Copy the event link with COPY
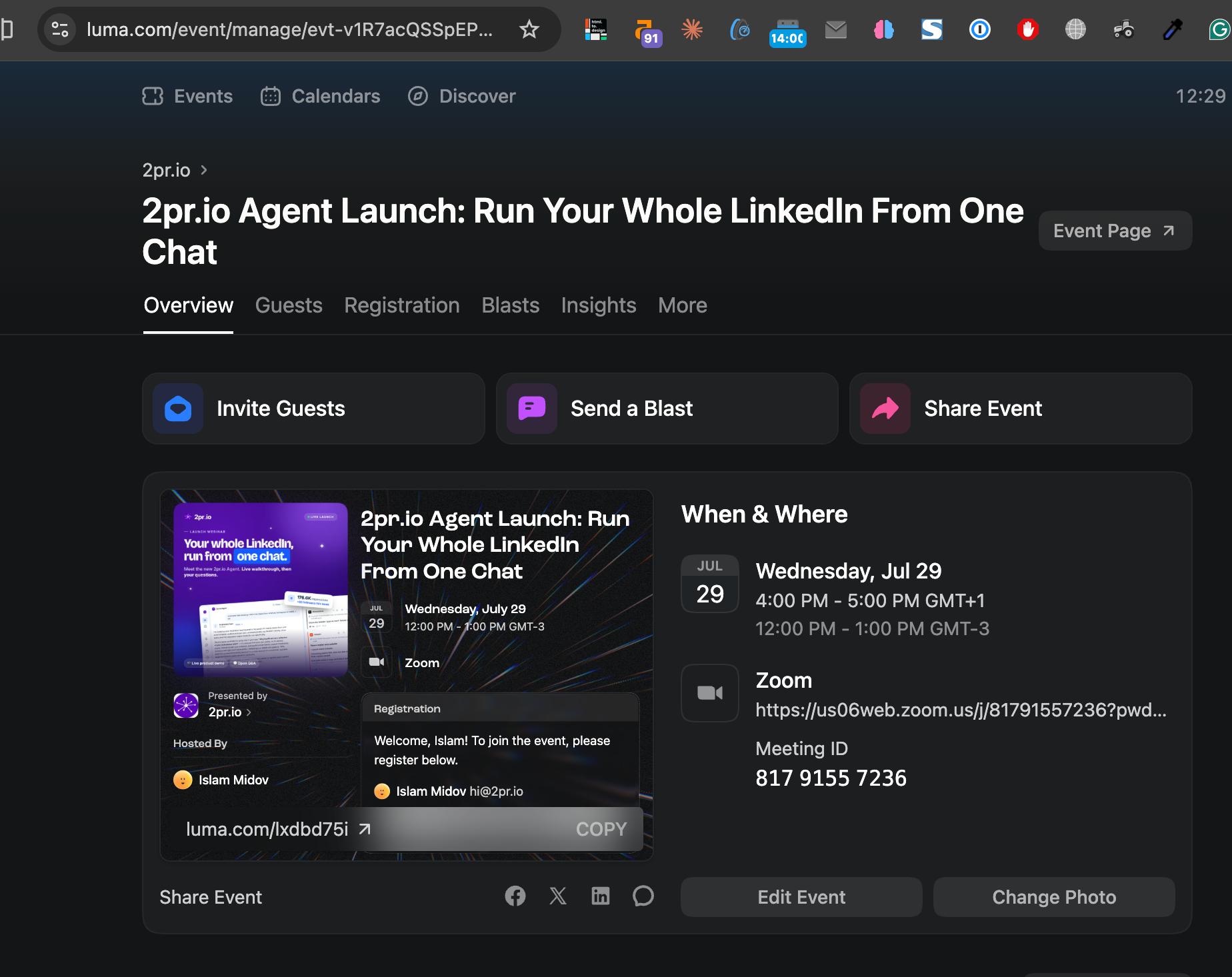1232x977 pixels. (601, 829)
